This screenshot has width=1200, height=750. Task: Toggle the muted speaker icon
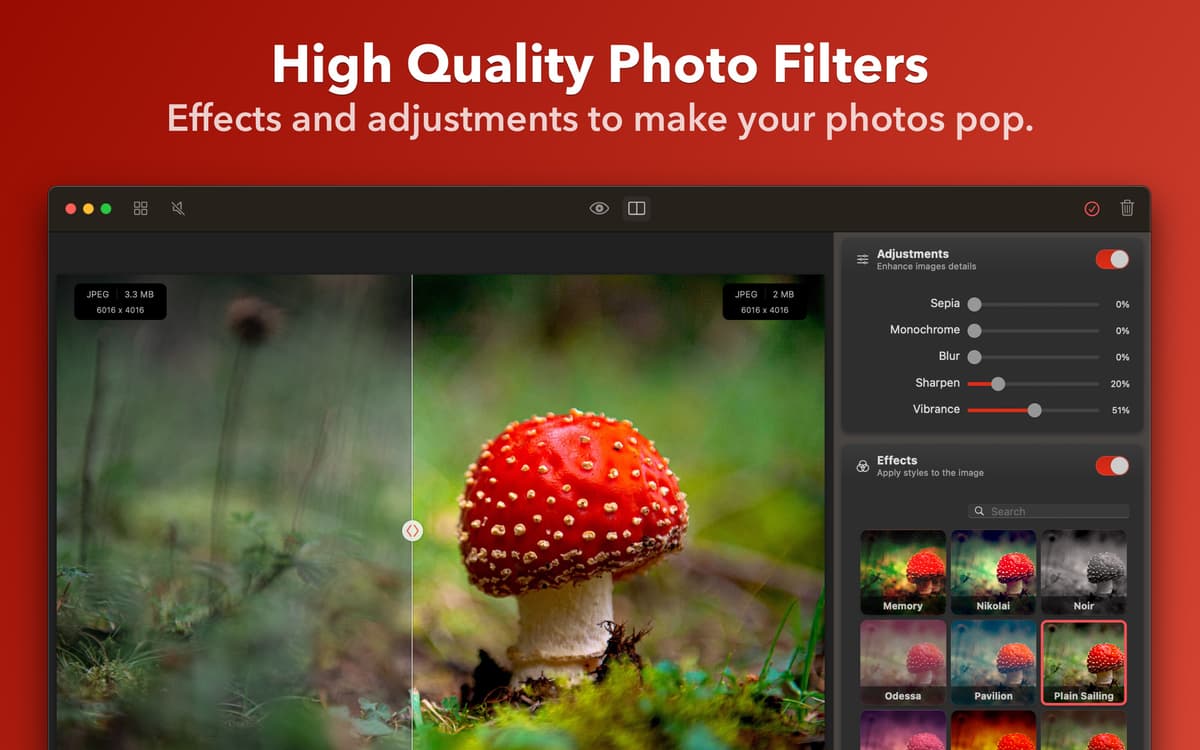178,208
